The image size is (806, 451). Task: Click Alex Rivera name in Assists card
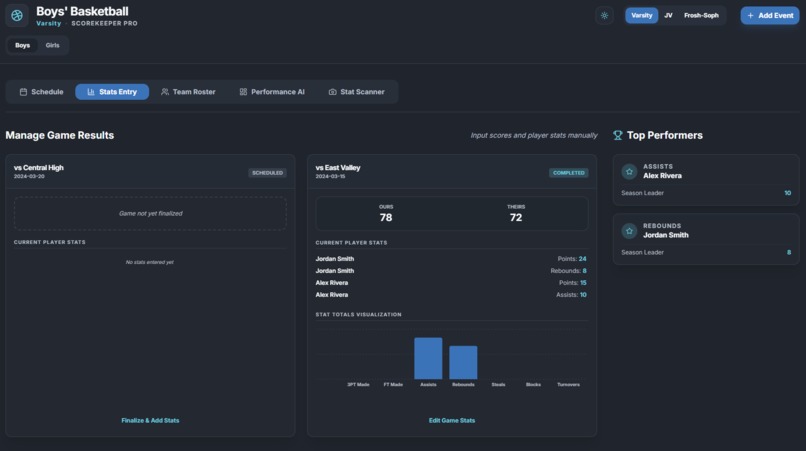coord(662,176)
